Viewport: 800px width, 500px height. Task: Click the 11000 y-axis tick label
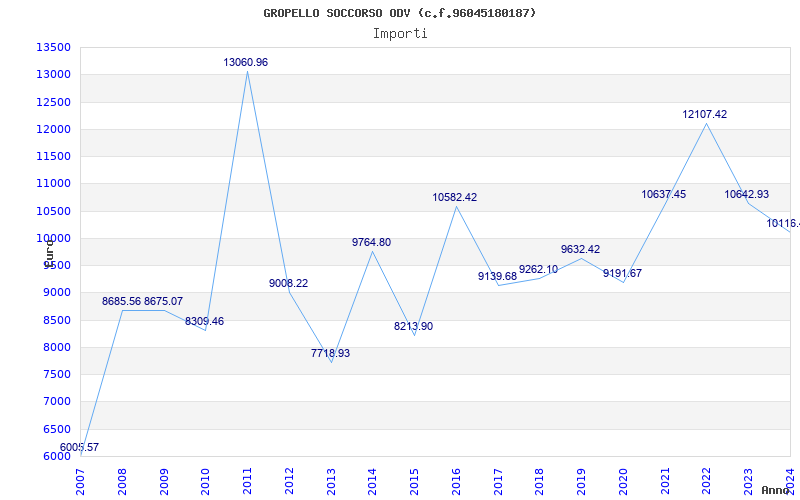pos(53,184)
